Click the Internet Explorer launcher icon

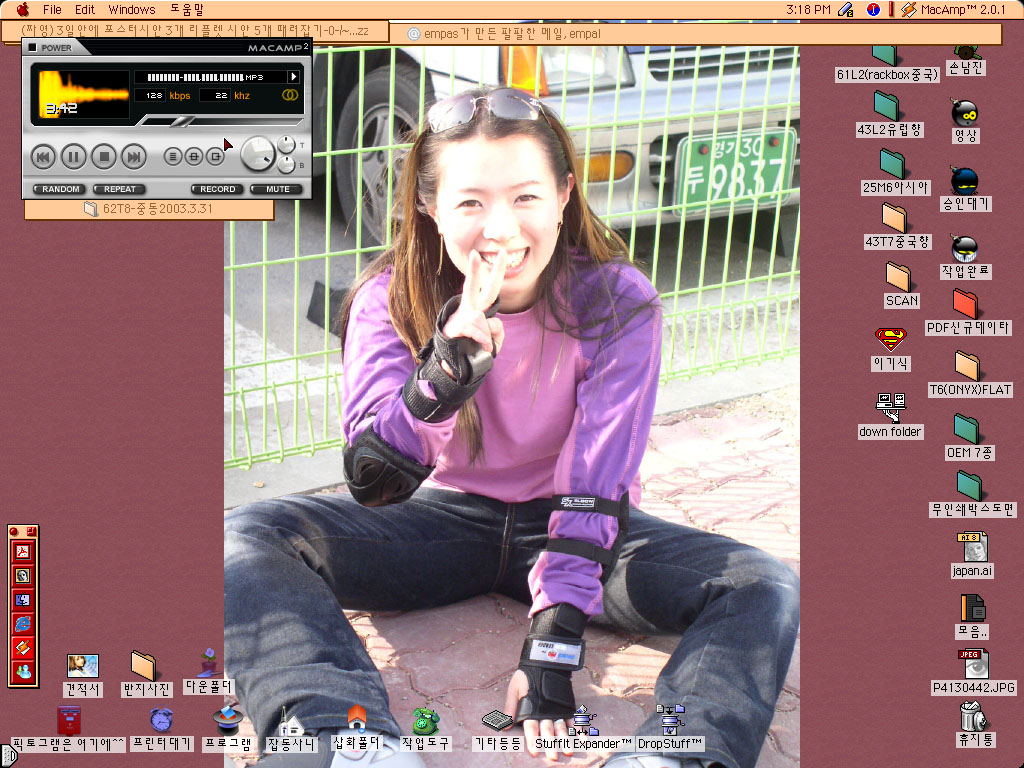(x=22, y=623)
